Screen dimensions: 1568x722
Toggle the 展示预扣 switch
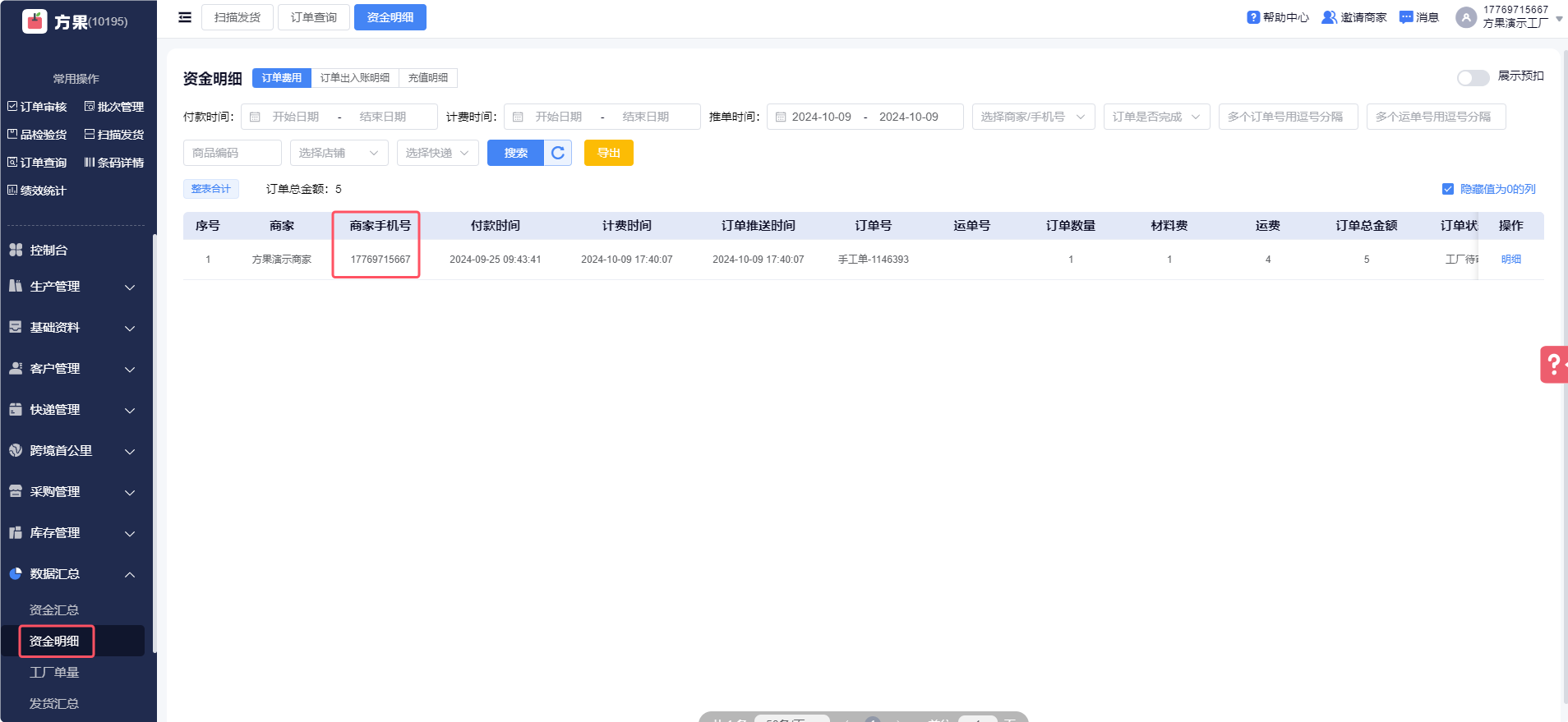click(x=1473, y=77)
